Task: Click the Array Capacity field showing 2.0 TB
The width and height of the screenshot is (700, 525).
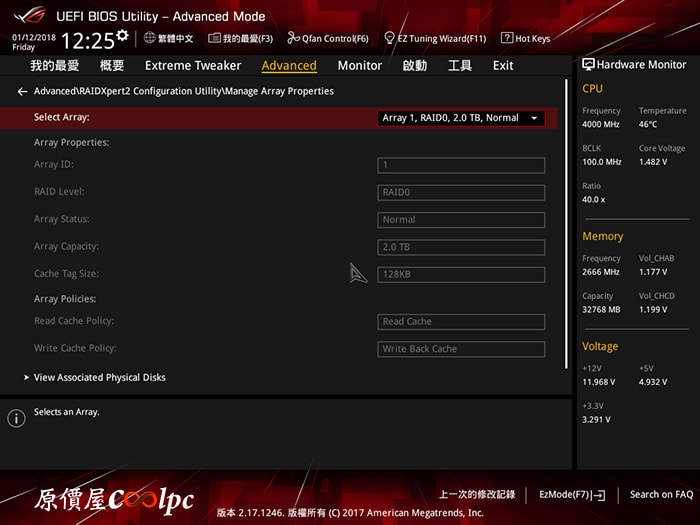Action: (461, 247)
